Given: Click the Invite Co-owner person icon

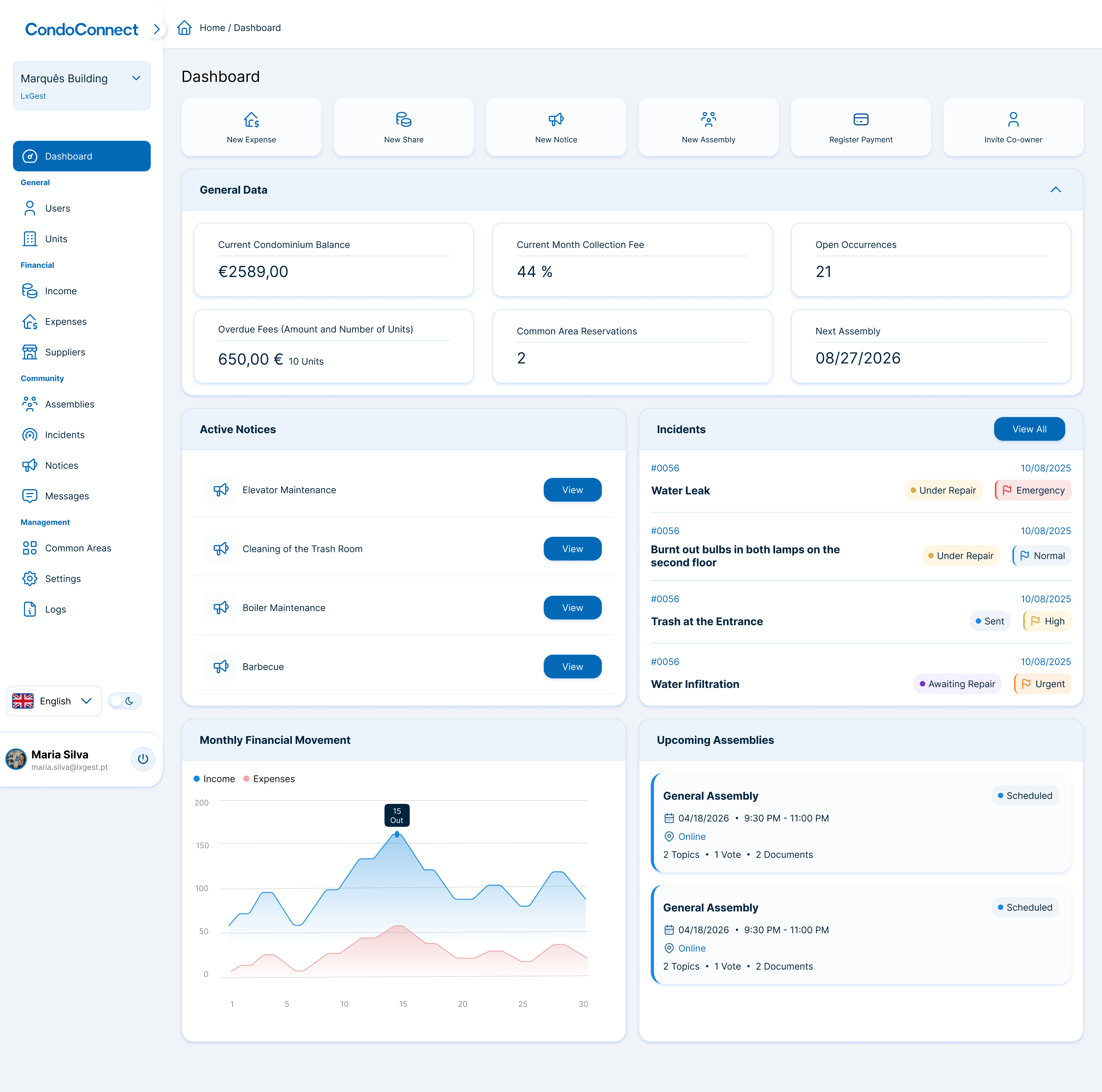Looking at the screenshot, I should [x=1013, y=119].
